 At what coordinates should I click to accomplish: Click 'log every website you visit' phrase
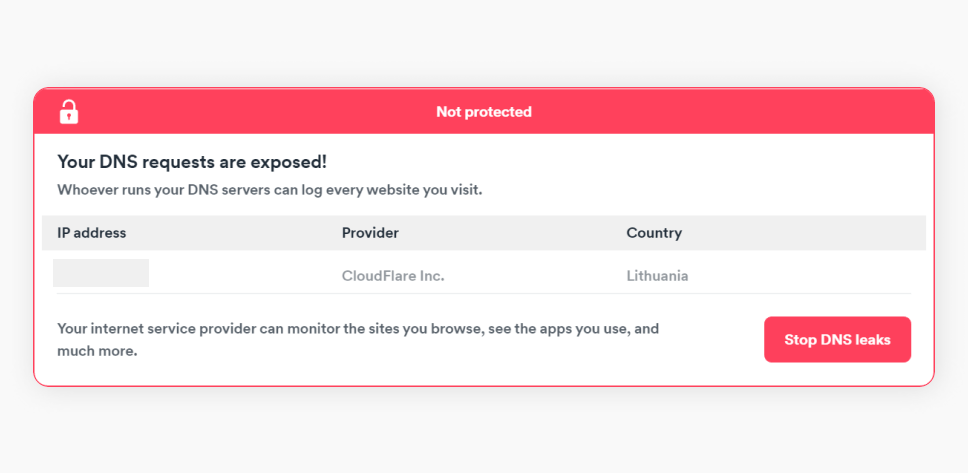pyautogui.click(x=390, y=190)
